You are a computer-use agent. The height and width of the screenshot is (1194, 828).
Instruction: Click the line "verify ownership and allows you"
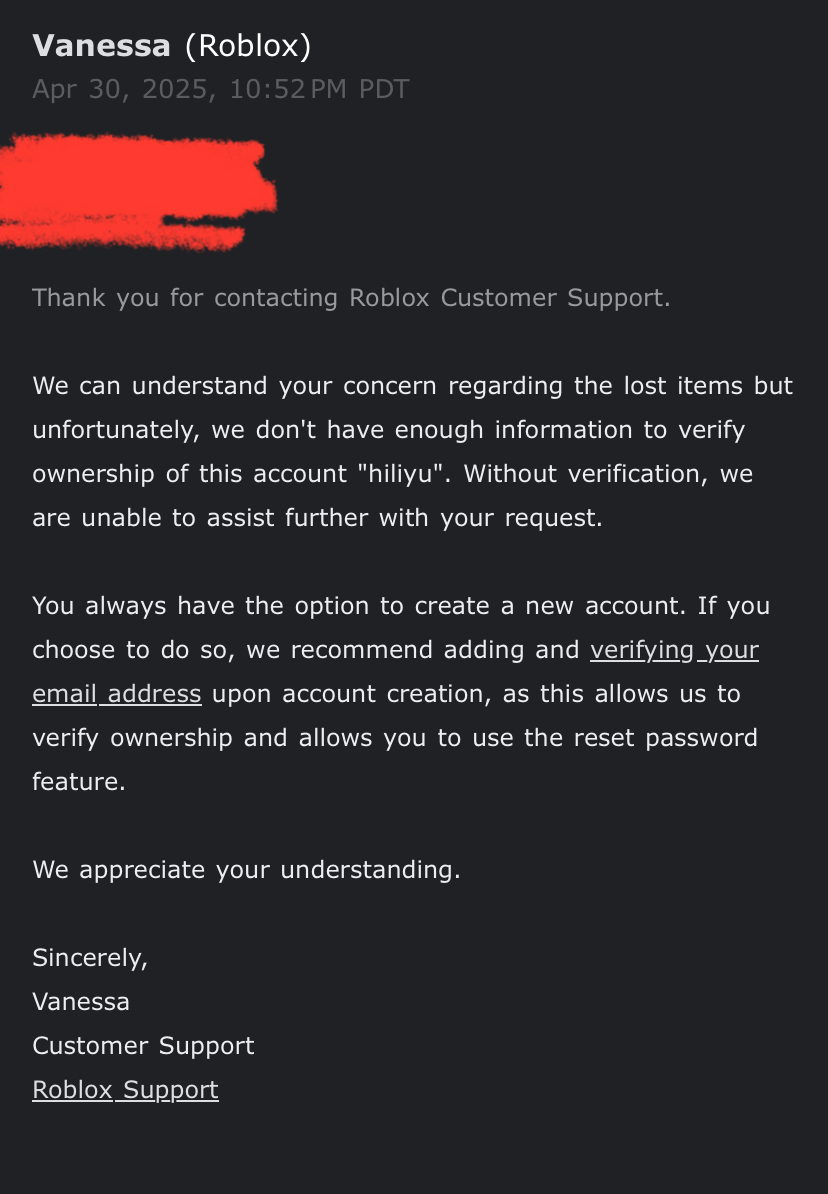coord(395,738)
